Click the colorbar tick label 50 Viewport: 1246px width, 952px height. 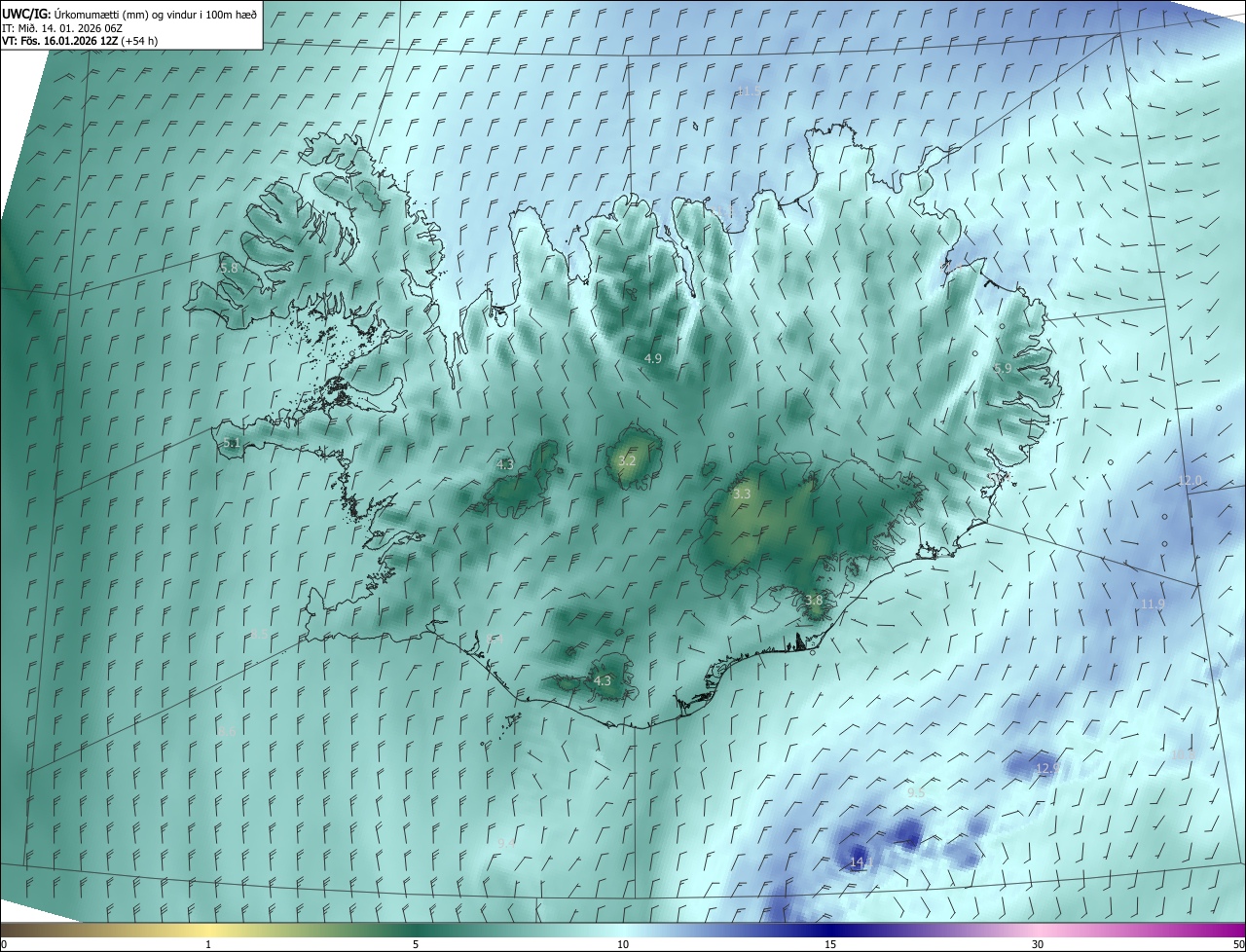point(1238,944)
